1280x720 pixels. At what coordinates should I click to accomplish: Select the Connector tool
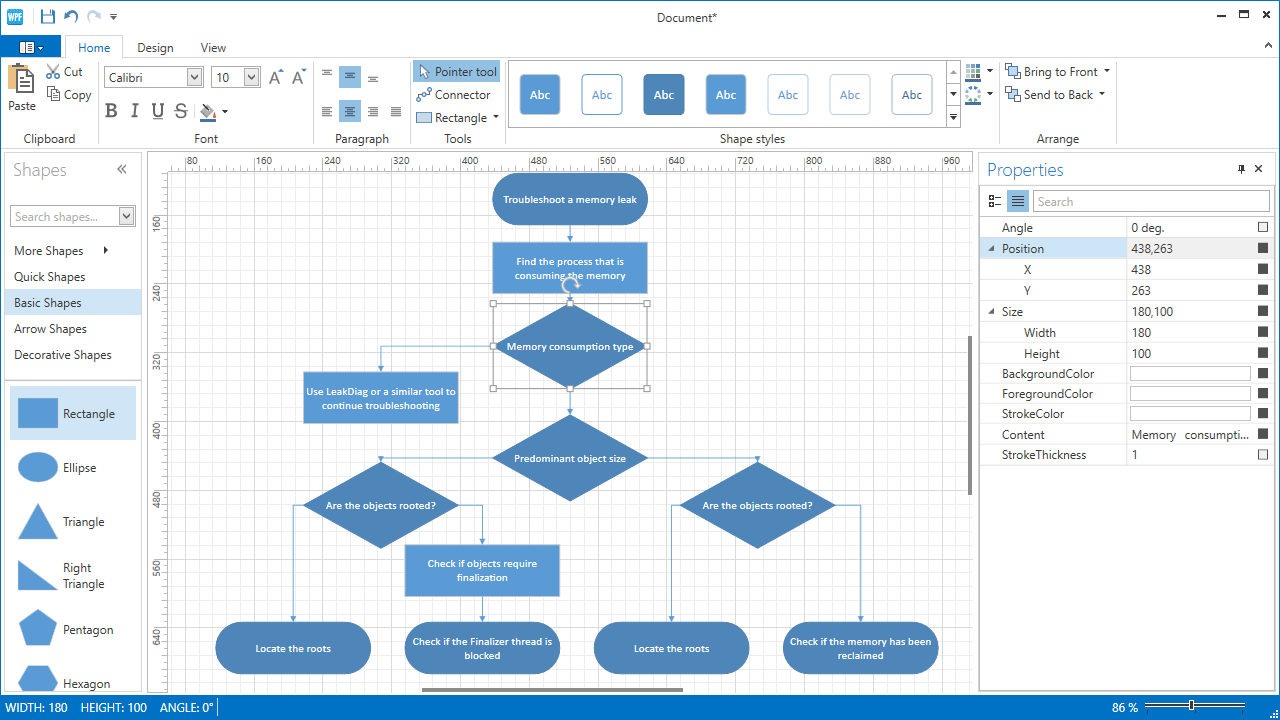tap(454, 95)
